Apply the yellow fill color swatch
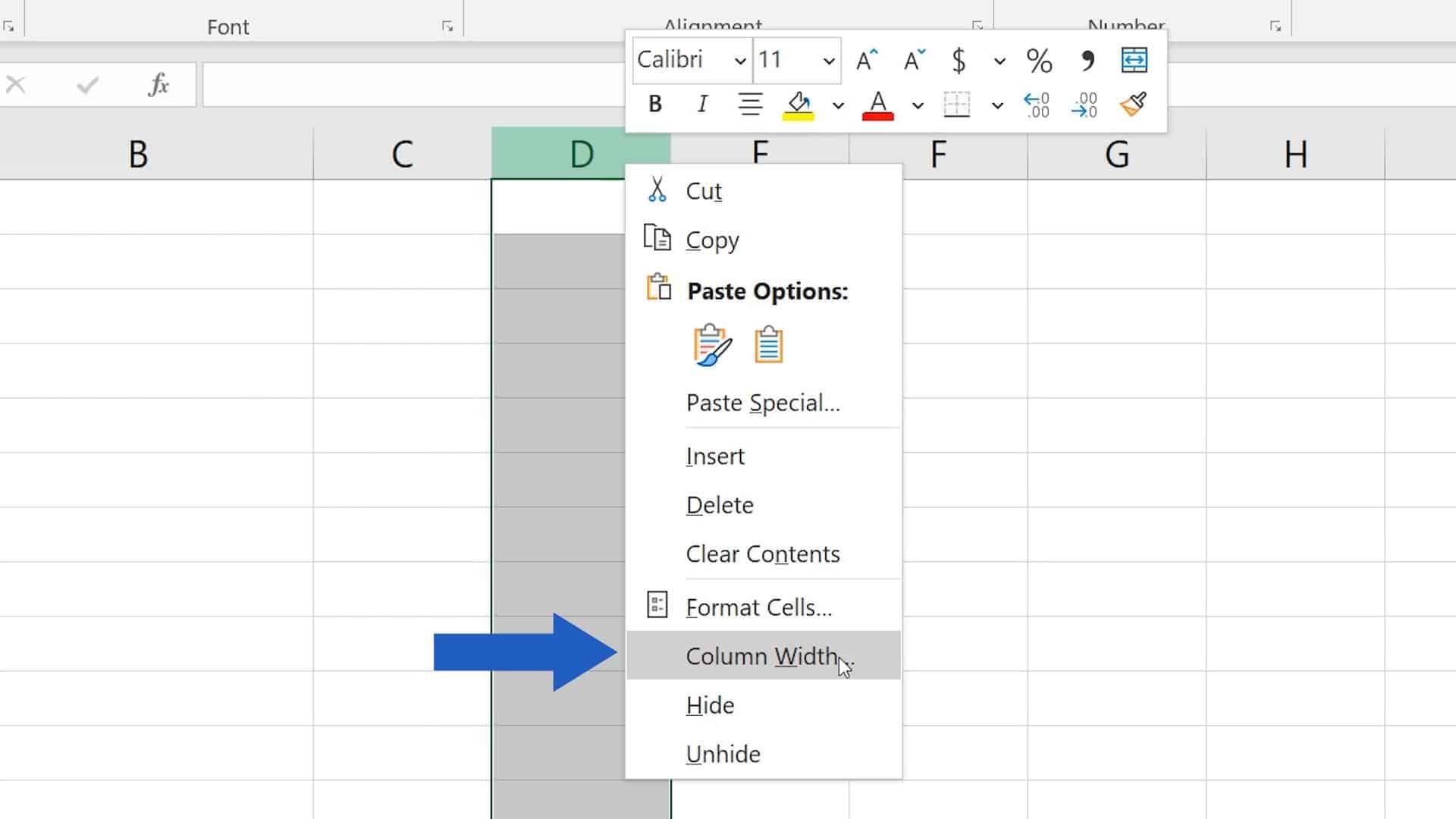 click(x=798, y=105)
